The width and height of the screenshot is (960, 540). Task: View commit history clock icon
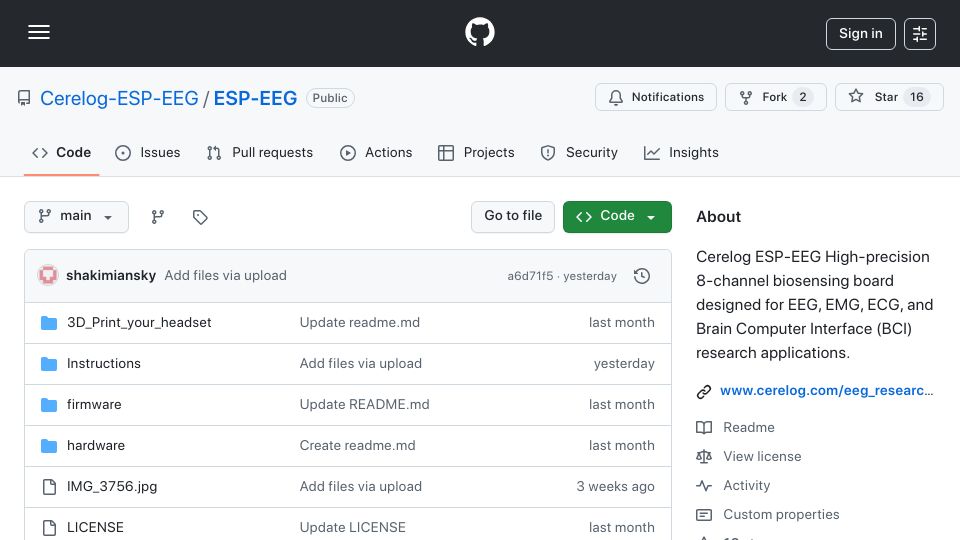[642, 276]
